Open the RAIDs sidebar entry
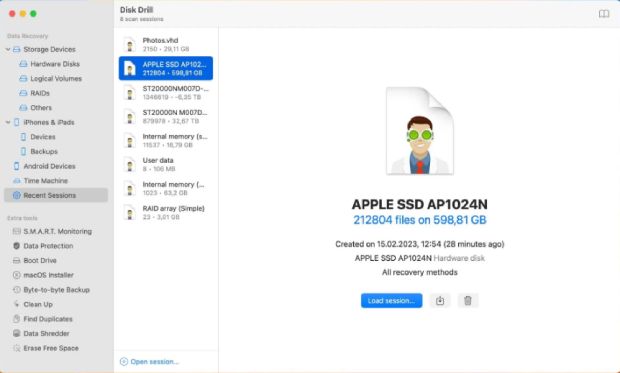The width and height of the screenshot is (620, 373). (x=40, y=93)
